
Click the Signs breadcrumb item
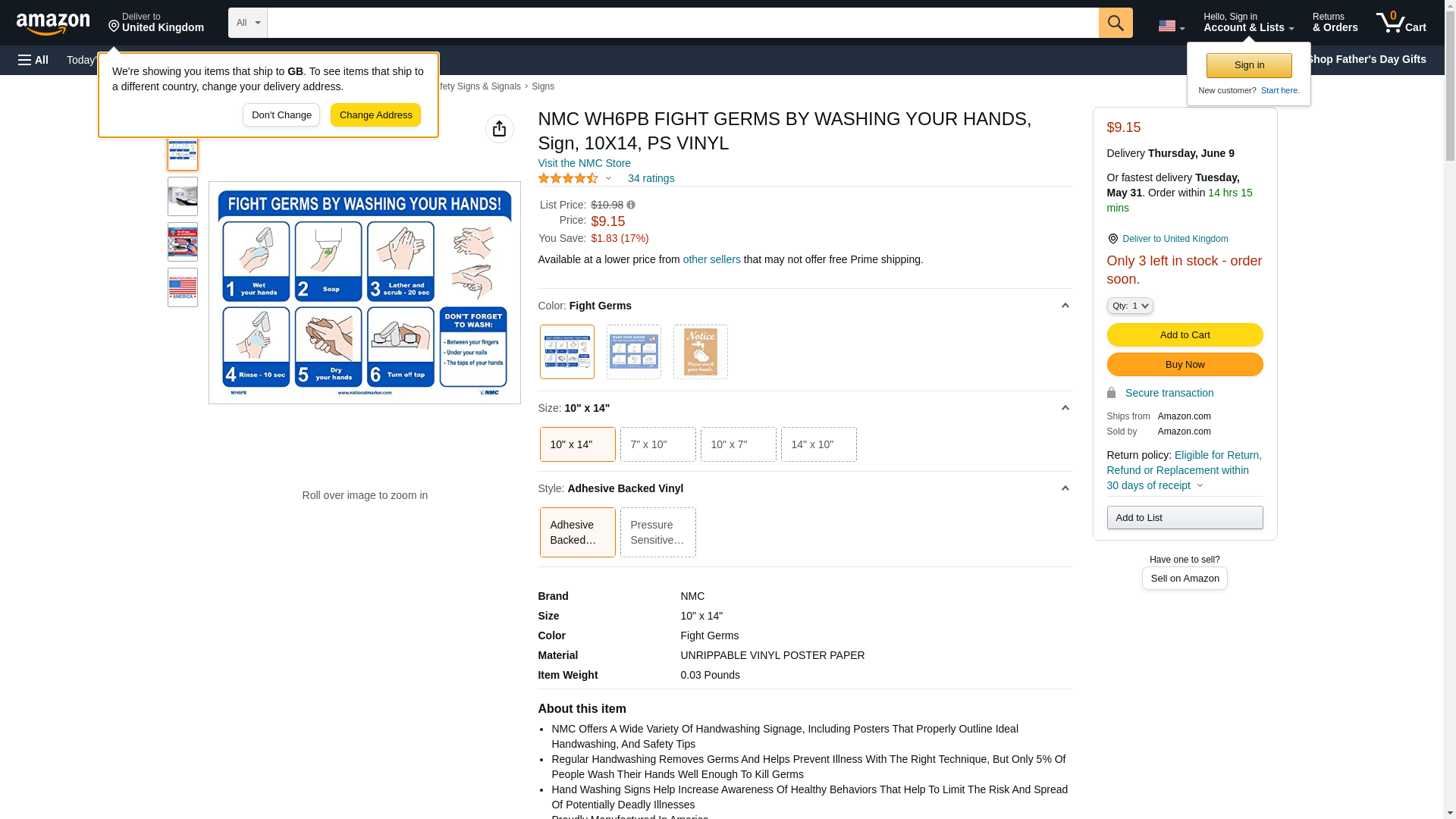click(x=542, y=86)
